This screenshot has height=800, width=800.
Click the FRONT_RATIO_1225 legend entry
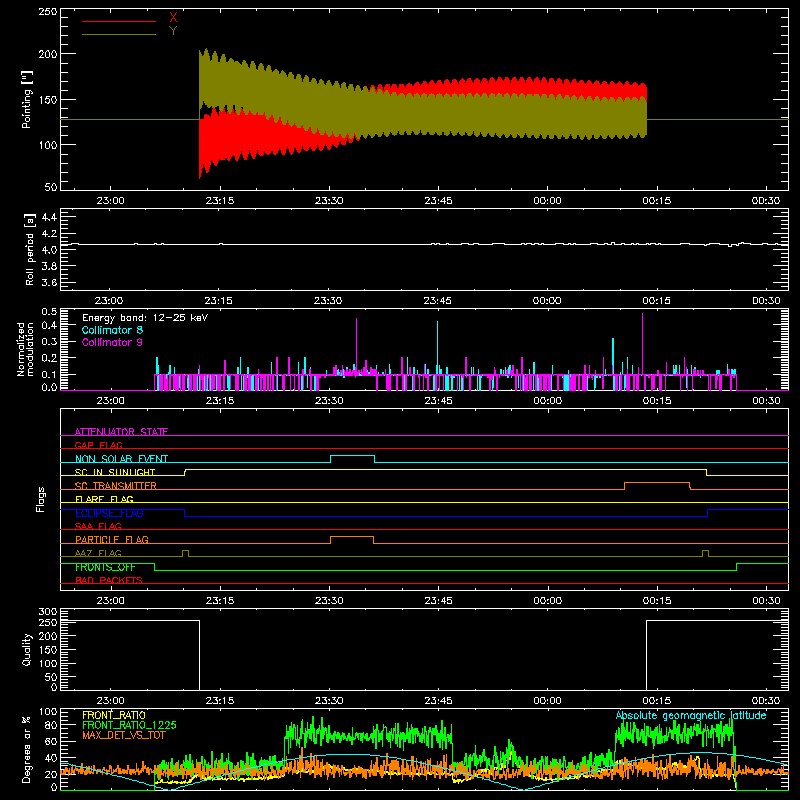click(x=129, y=725)
